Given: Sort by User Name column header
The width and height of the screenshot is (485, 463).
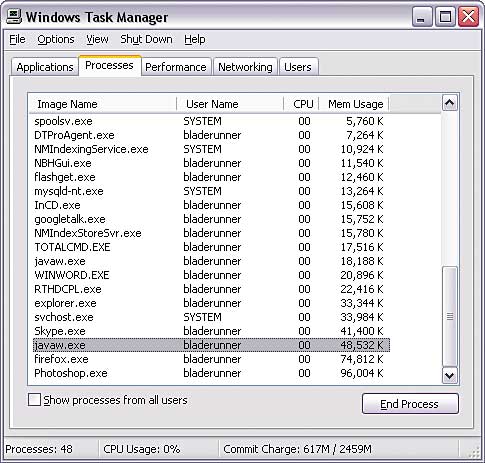Looking at the screenshot, I should (230, 104).
